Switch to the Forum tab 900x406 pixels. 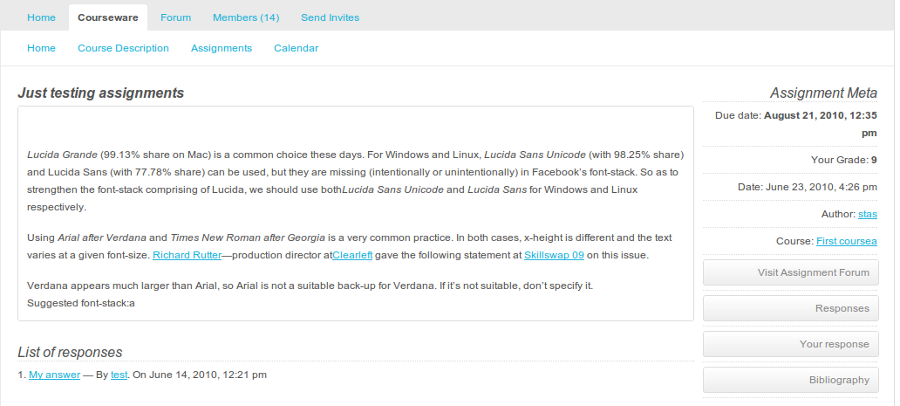176,18
